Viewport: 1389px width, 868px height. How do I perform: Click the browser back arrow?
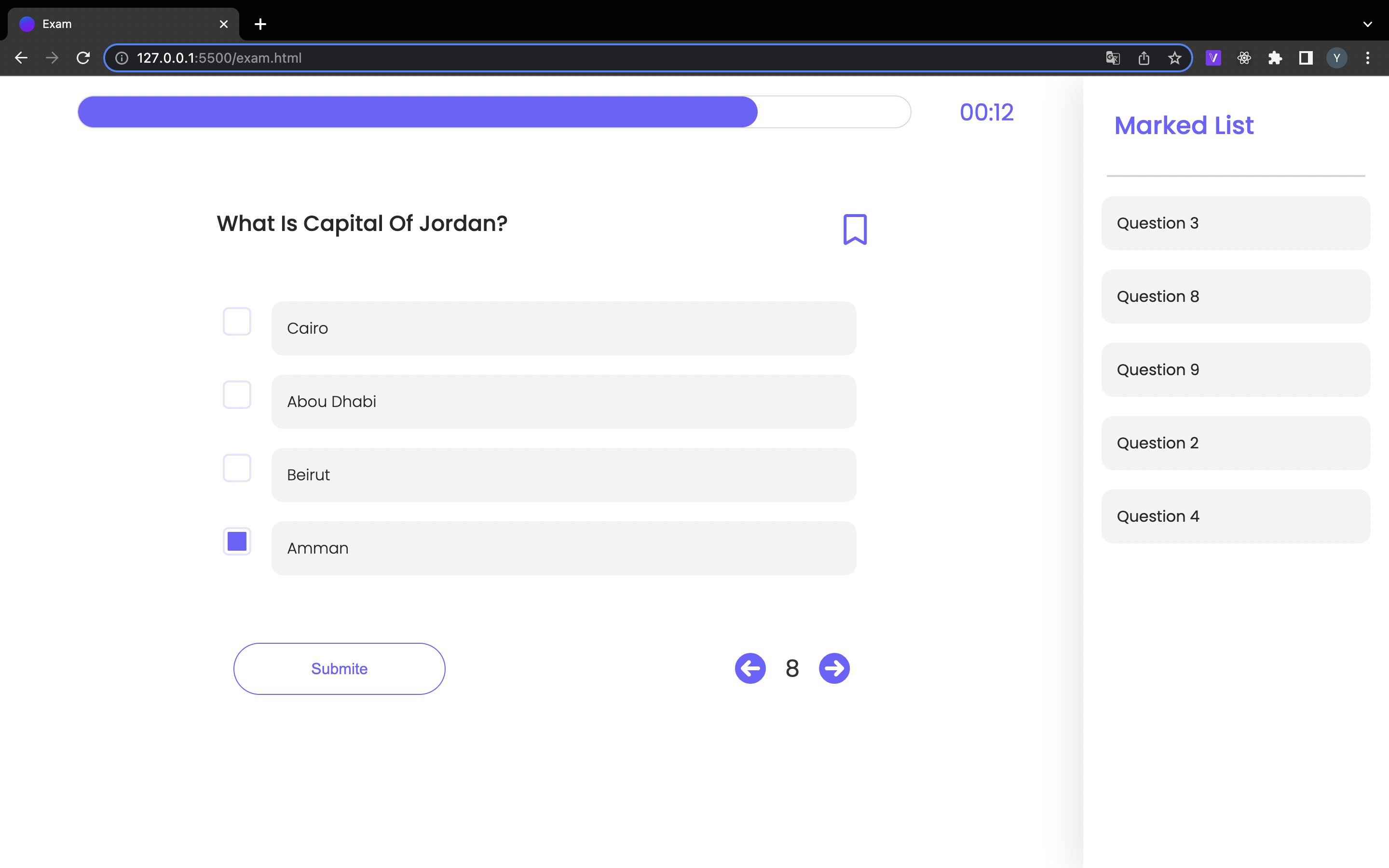[x=21, y=57]
